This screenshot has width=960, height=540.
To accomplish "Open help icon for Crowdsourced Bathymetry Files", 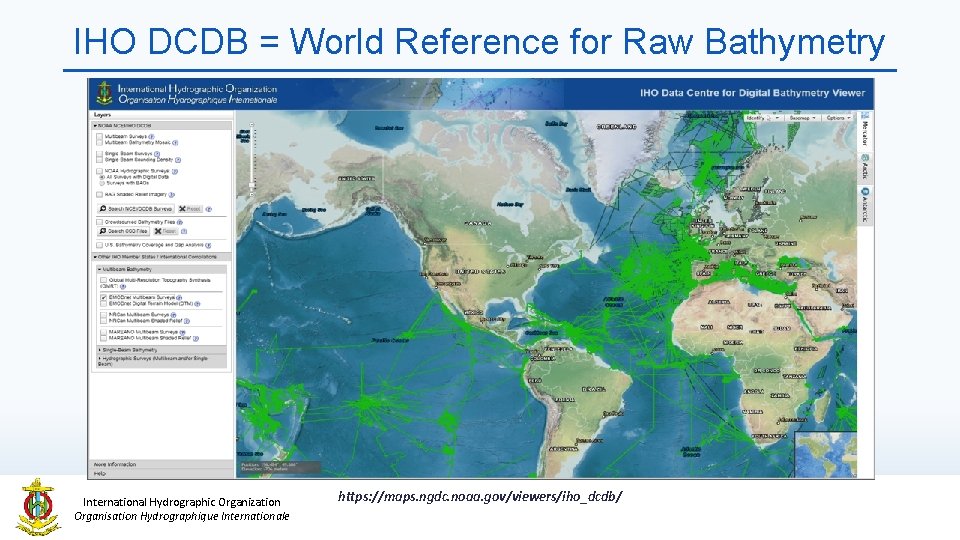I will (179, 222).
